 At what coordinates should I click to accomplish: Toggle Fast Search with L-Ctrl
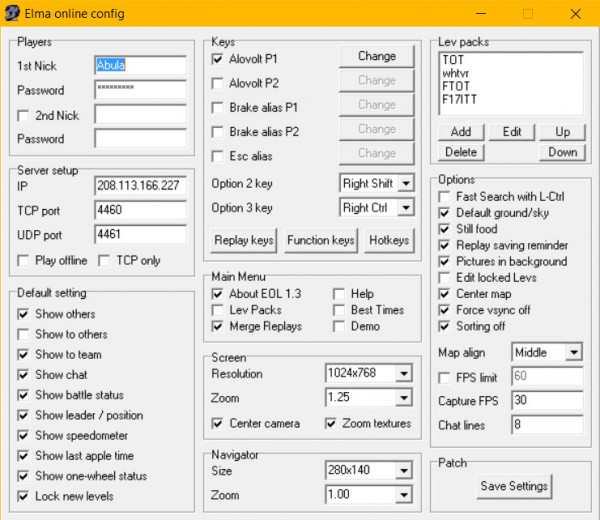[x=446, y=197]
